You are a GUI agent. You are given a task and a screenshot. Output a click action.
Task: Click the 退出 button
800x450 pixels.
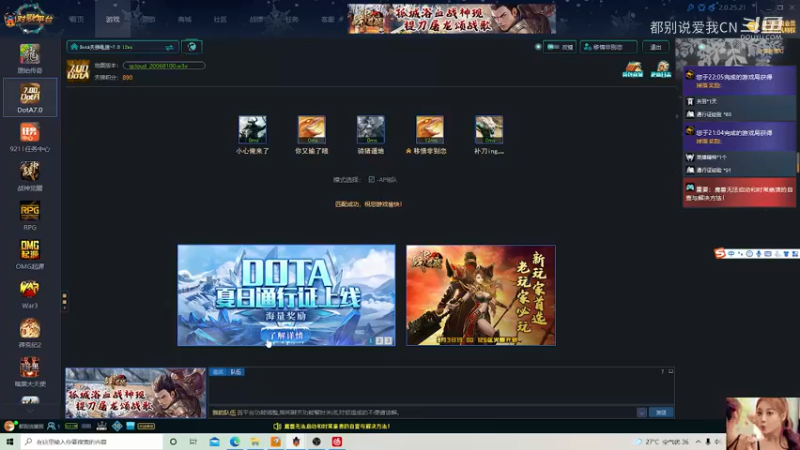point(656,47)
